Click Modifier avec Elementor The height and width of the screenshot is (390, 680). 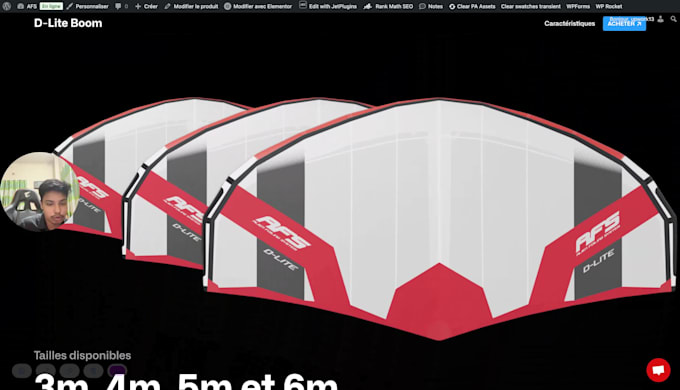tap(258, 7)
